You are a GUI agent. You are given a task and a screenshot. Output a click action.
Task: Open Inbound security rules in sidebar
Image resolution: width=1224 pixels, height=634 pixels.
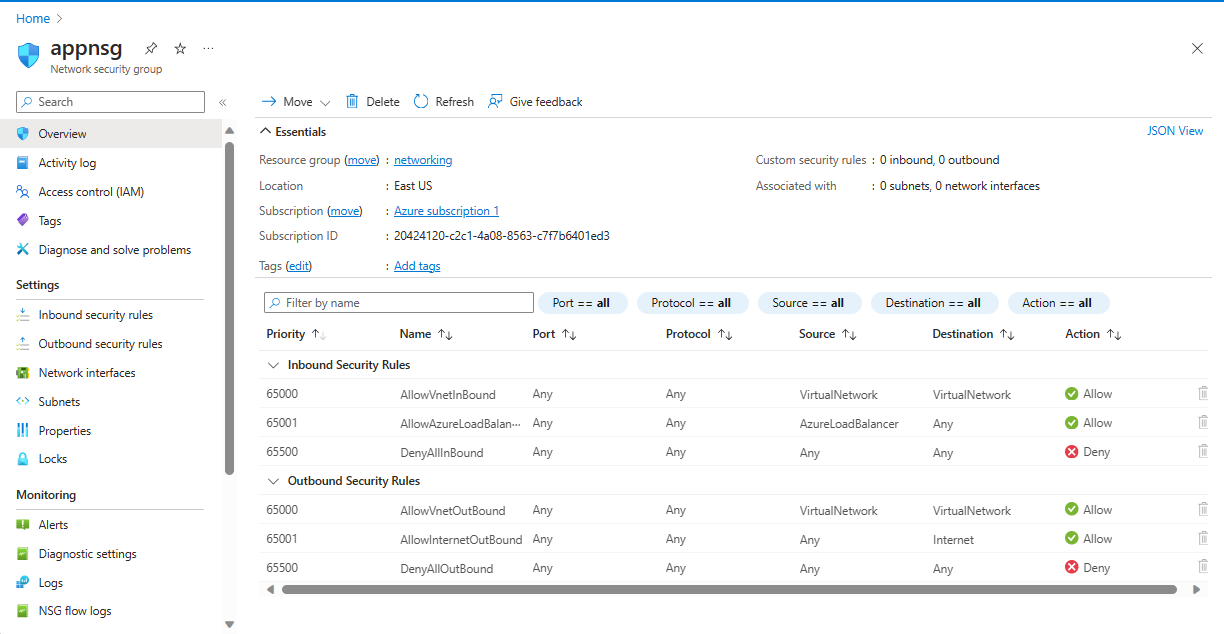[x=95, y=315]
